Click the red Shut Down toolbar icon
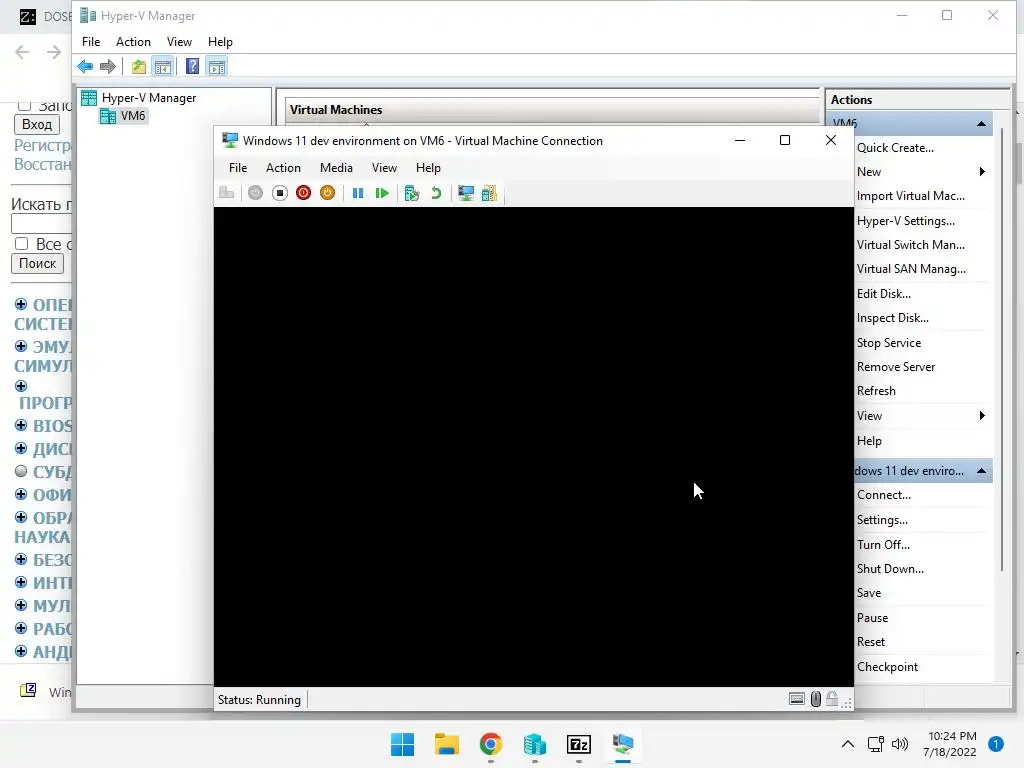Screen dimensions: 1024x768 [x=304, y=193]
